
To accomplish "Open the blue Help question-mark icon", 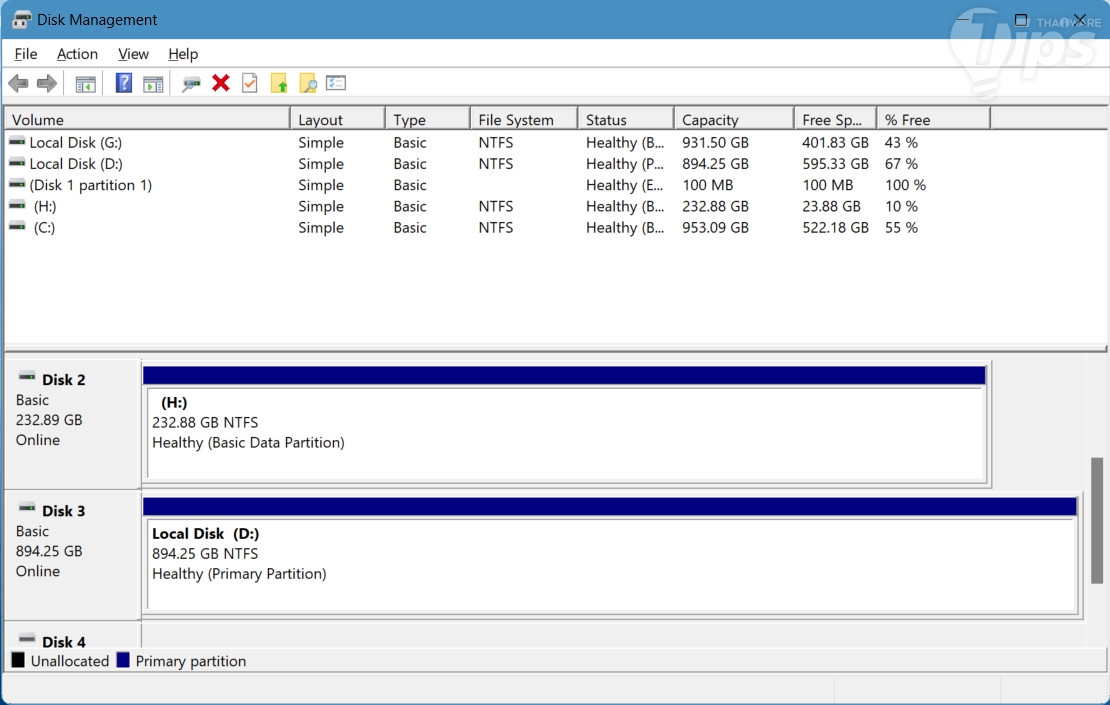I will [124, 84].
